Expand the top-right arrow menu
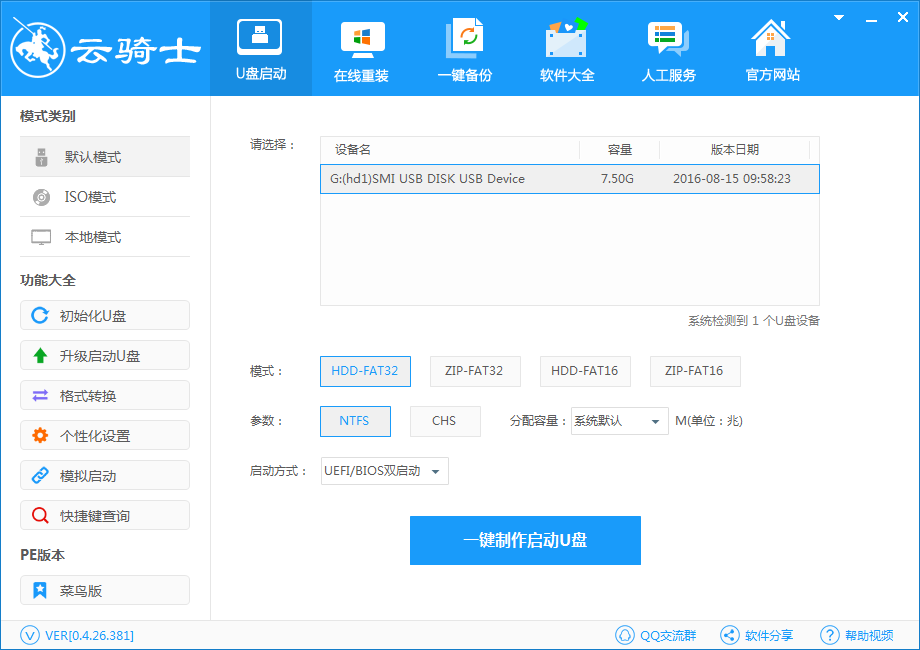This screenshot has width=920, height=650. click(x=837, y=17)
